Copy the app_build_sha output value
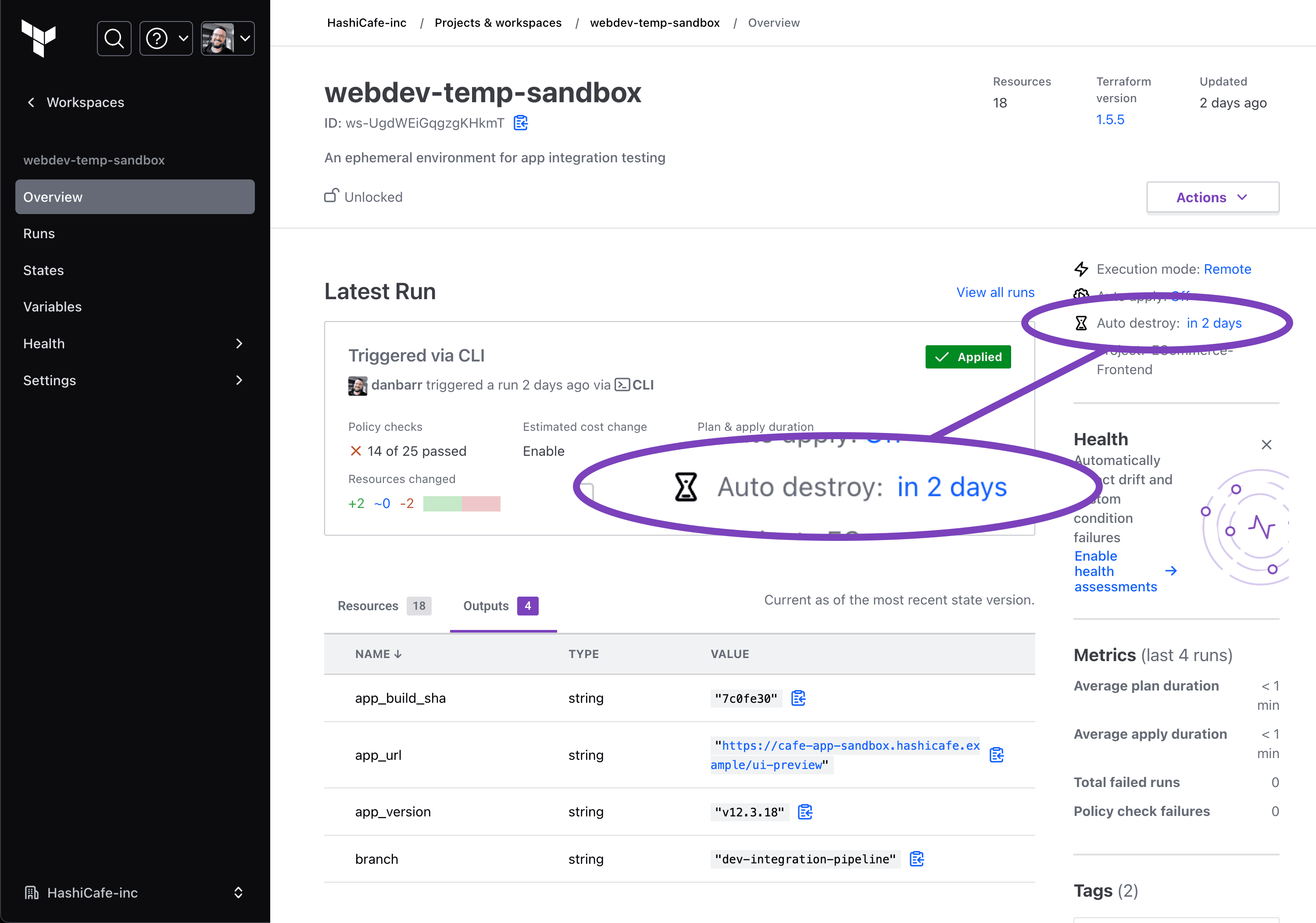 [x=798, y=698]
